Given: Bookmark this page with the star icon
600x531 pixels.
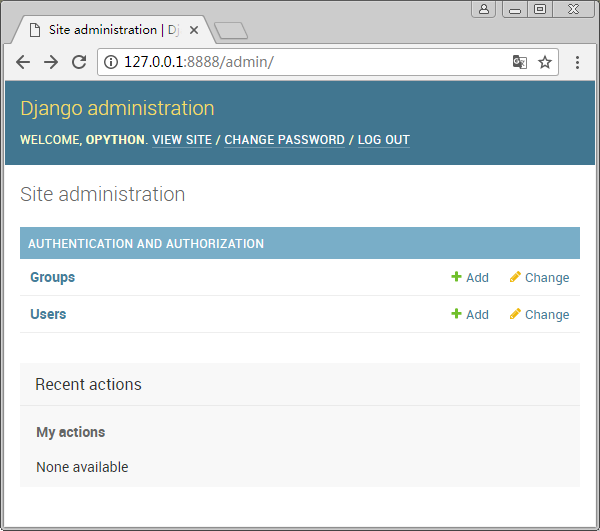Looking at the screenshot, I should tap(545, 62).
